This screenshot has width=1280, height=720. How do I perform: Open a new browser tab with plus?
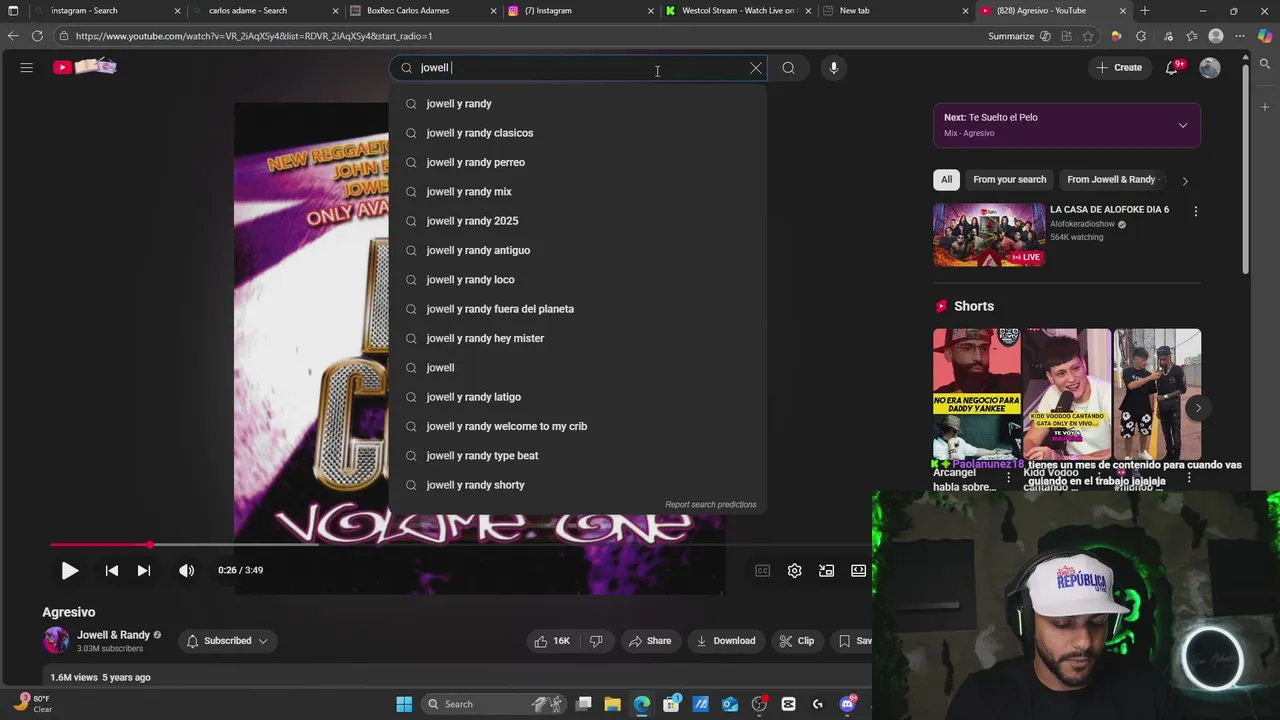(1145, 10)
